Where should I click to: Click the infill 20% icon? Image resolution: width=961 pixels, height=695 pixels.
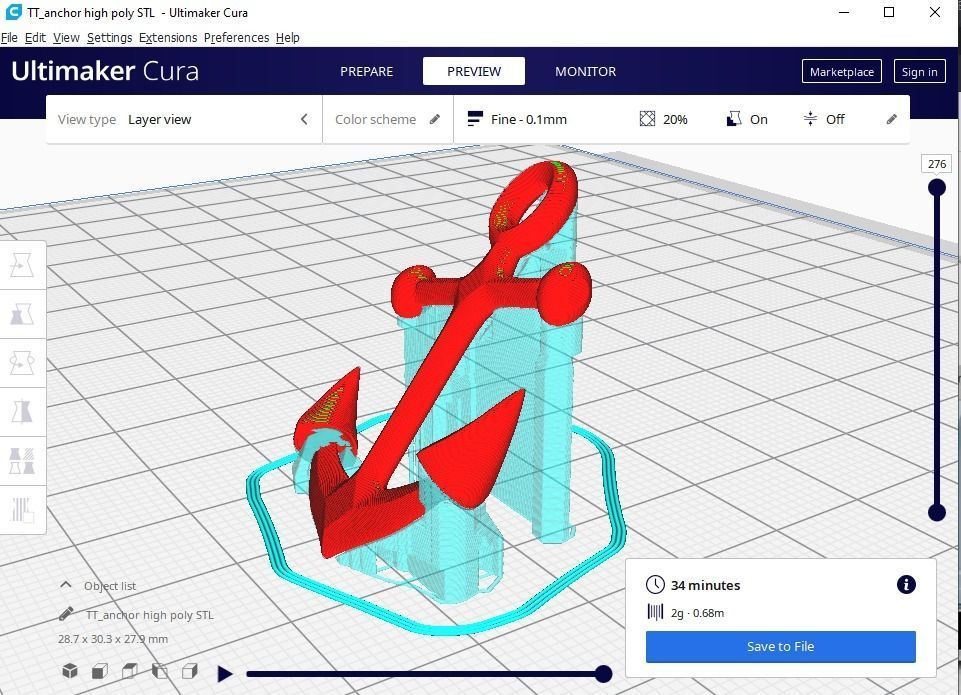pyautogui.click(x=647, y=119)
